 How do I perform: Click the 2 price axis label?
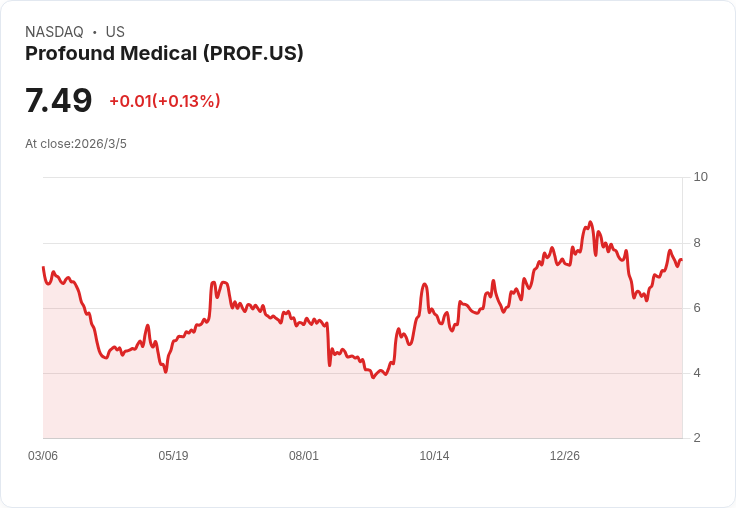(697, 438)
